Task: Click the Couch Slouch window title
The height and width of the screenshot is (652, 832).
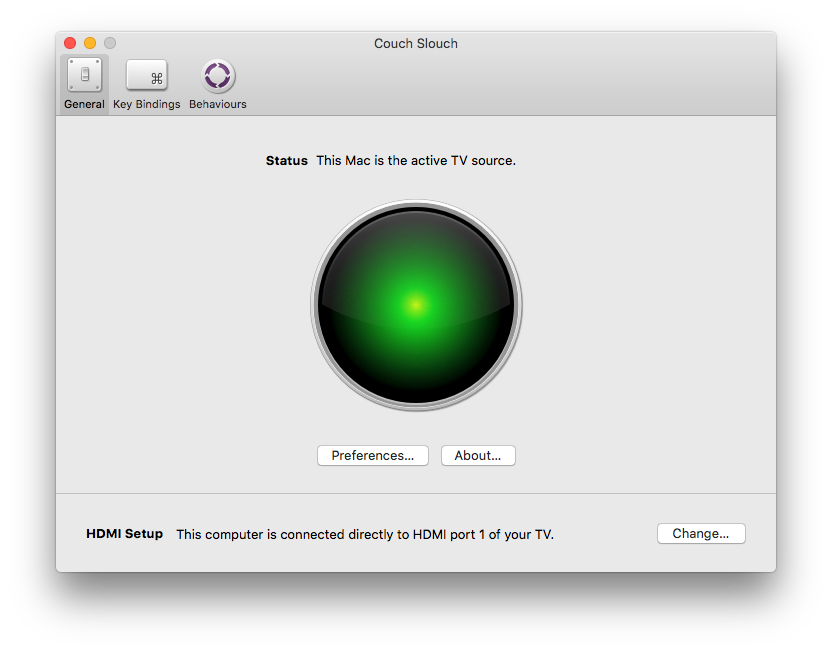Action: pos(415,44)
